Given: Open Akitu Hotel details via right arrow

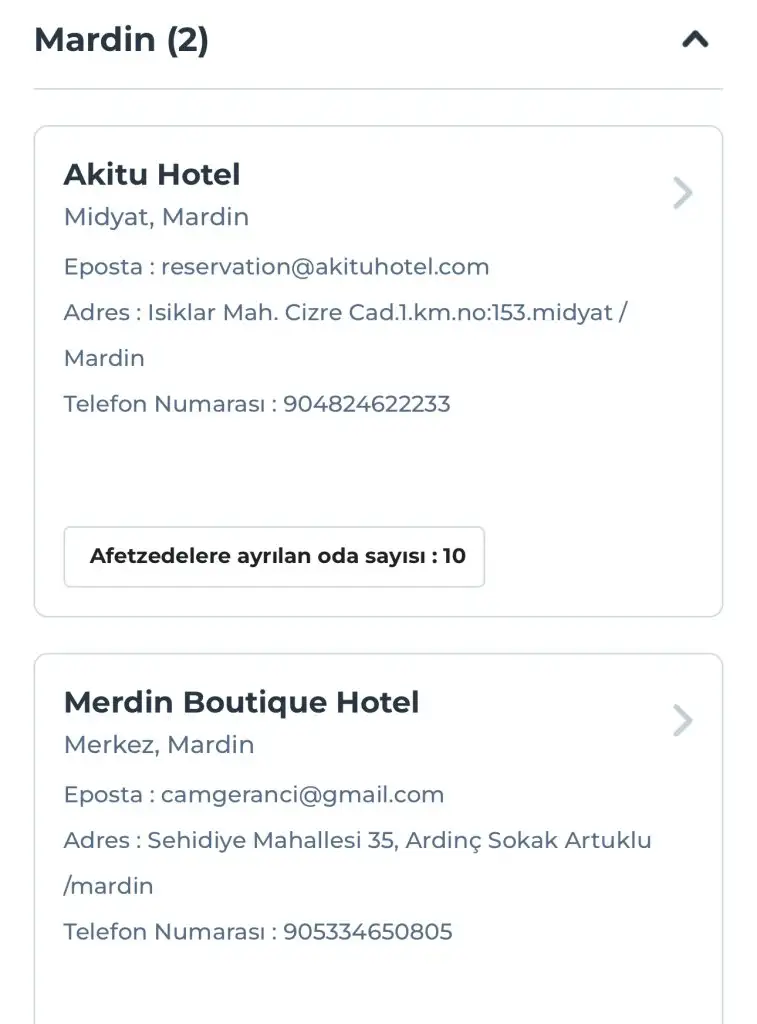Looking at the screenshot, I should point(683,193).
